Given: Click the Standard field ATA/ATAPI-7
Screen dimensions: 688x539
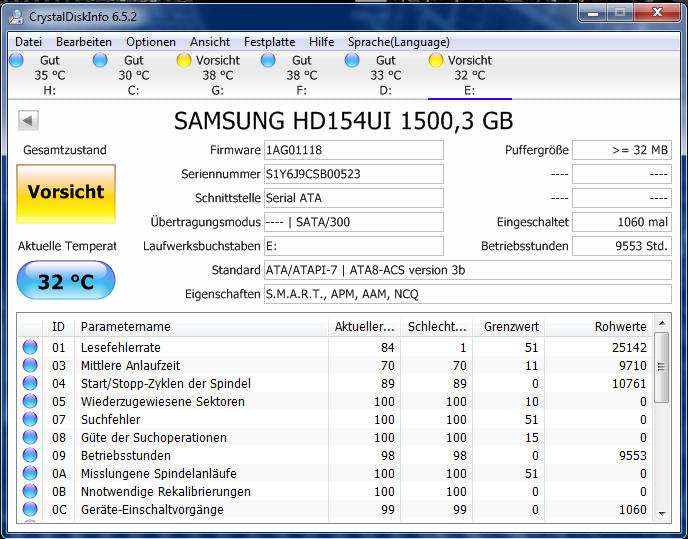Looking at the screenshot, I should (x=468, y=270).
